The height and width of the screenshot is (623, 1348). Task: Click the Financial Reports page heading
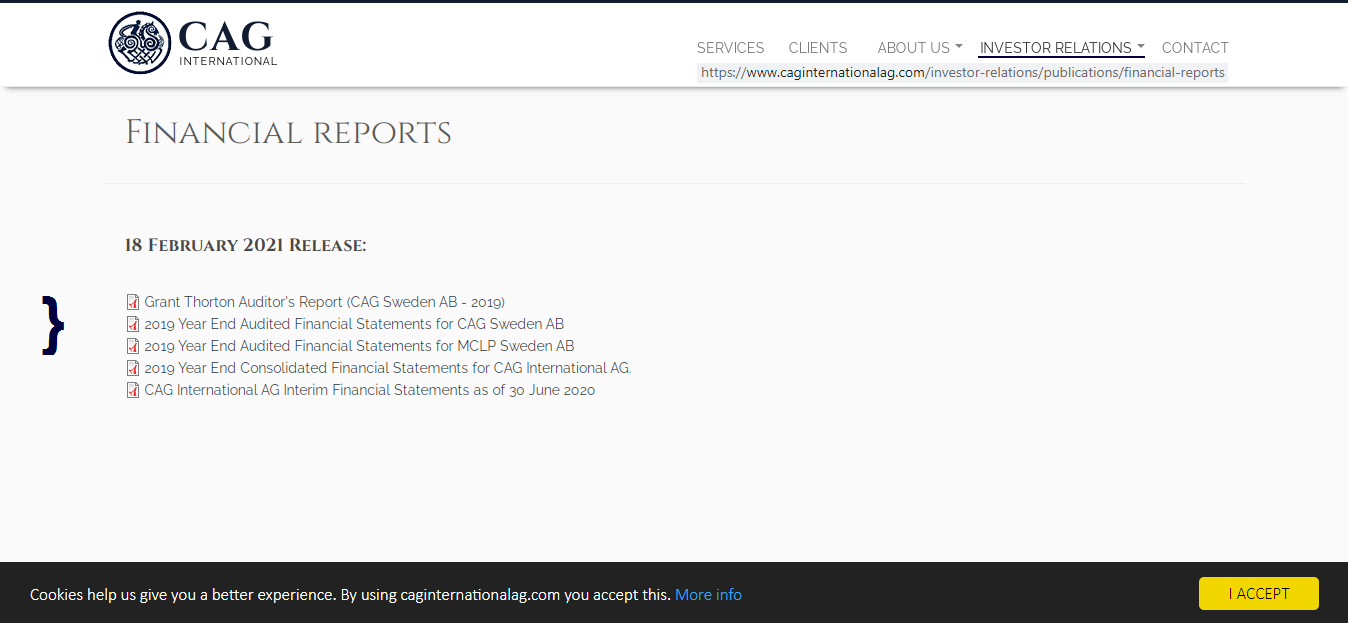coord(288,133)
